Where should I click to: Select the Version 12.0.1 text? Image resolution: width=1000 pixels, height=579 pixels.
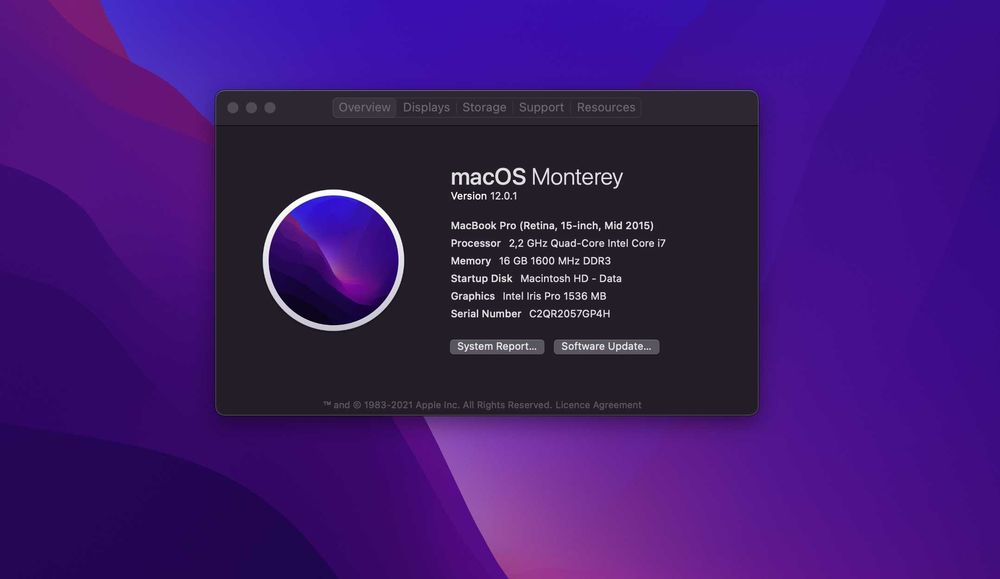point(484,196)
